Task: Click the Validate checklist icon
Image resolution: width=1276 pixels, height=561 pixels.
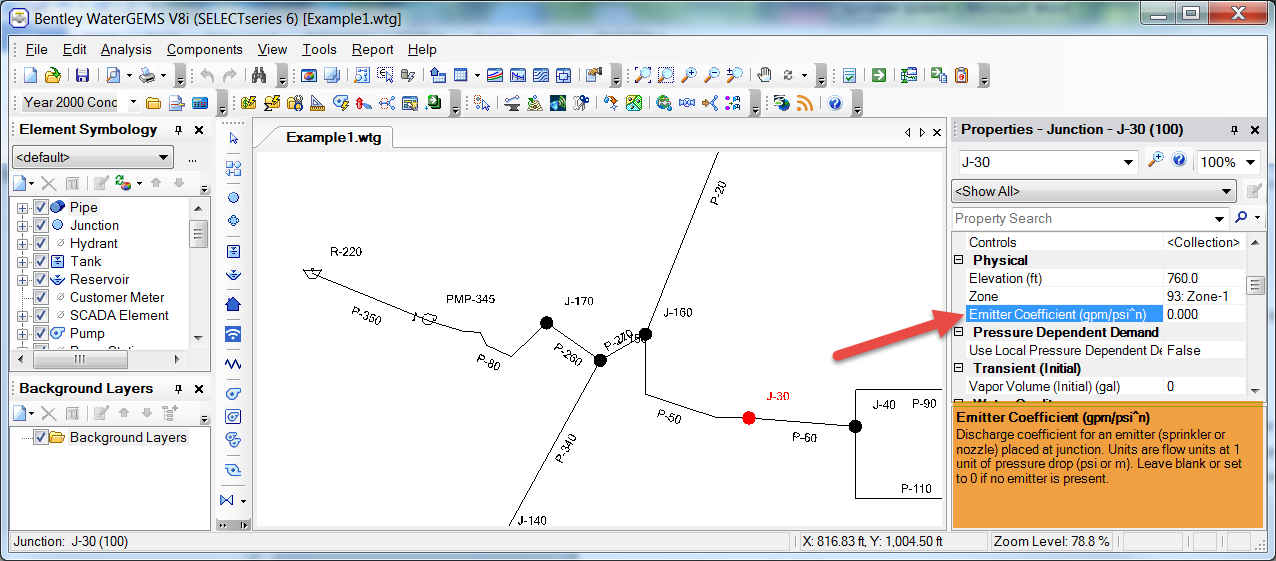Action: tap(849, 76)
